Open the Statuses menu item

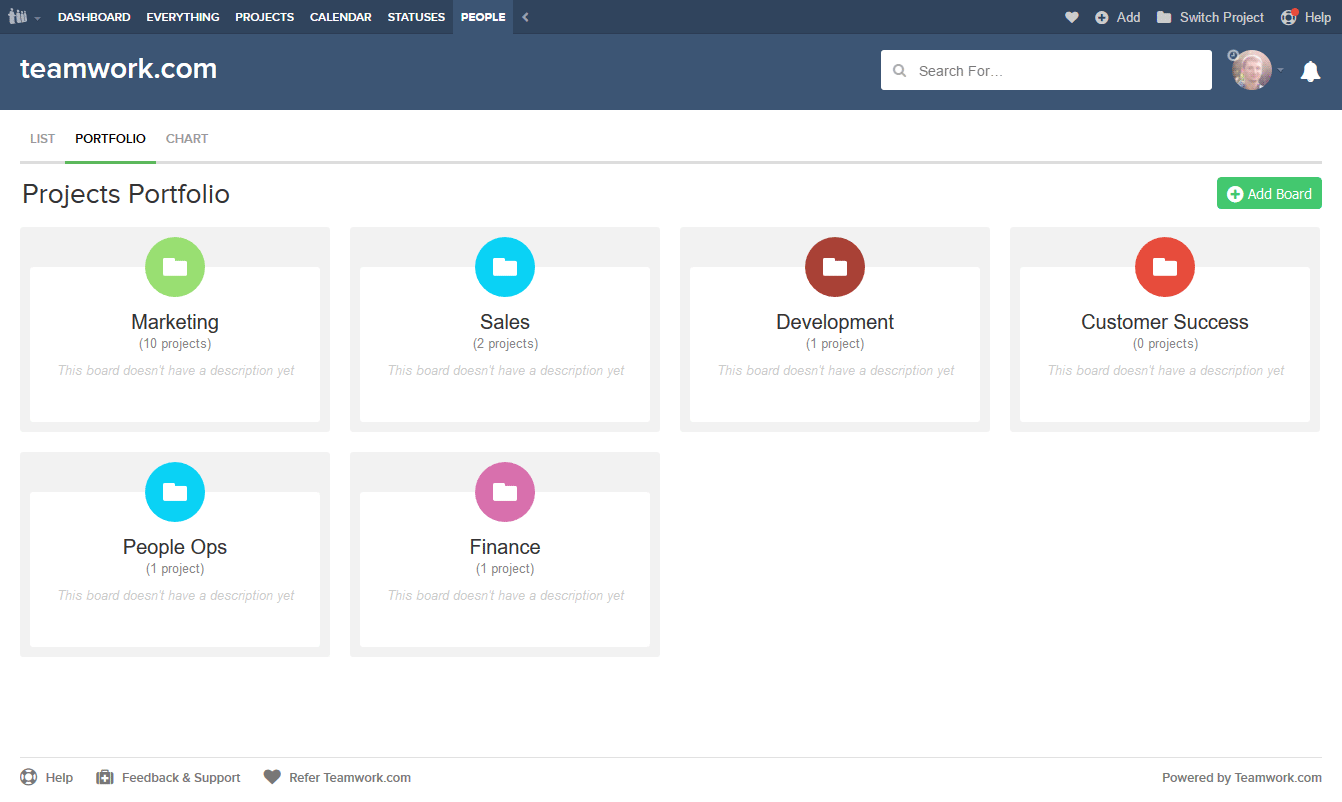416,17
